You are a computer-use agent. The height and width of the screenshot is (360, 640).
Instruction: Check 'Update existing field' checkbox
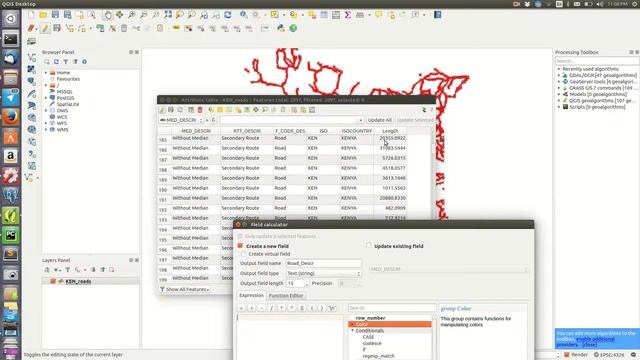pyautogui.click(x=369, y=246)
